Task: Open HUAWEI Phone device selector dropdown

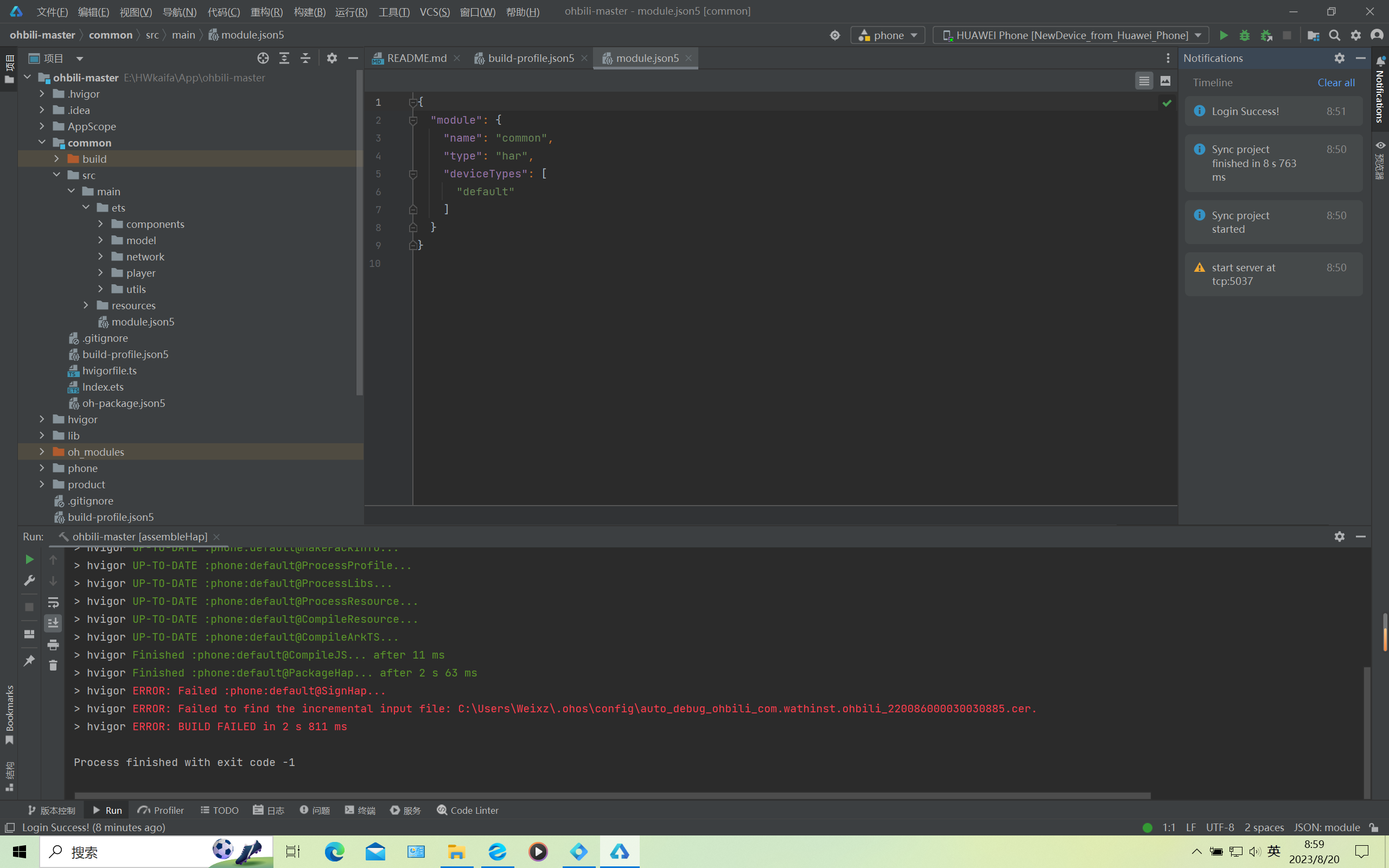Action: pos(1071,36)
